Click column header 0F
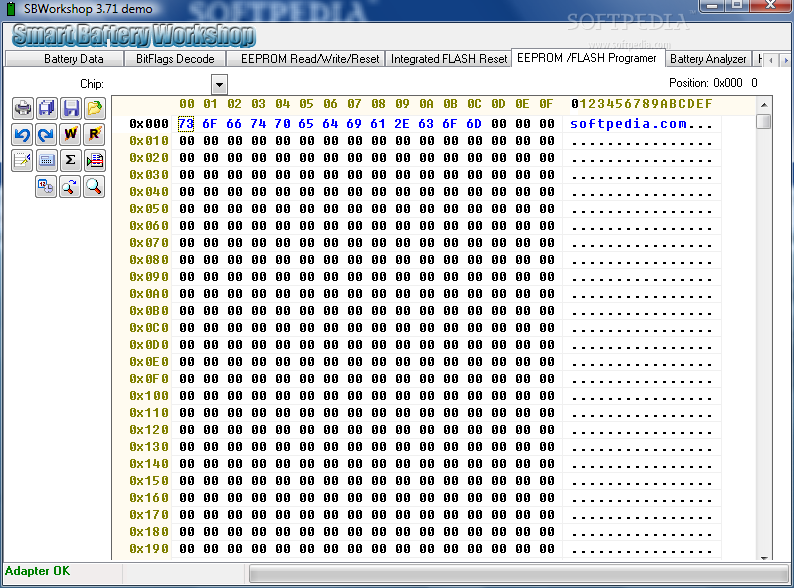794x588 pixels. [546, 104]
